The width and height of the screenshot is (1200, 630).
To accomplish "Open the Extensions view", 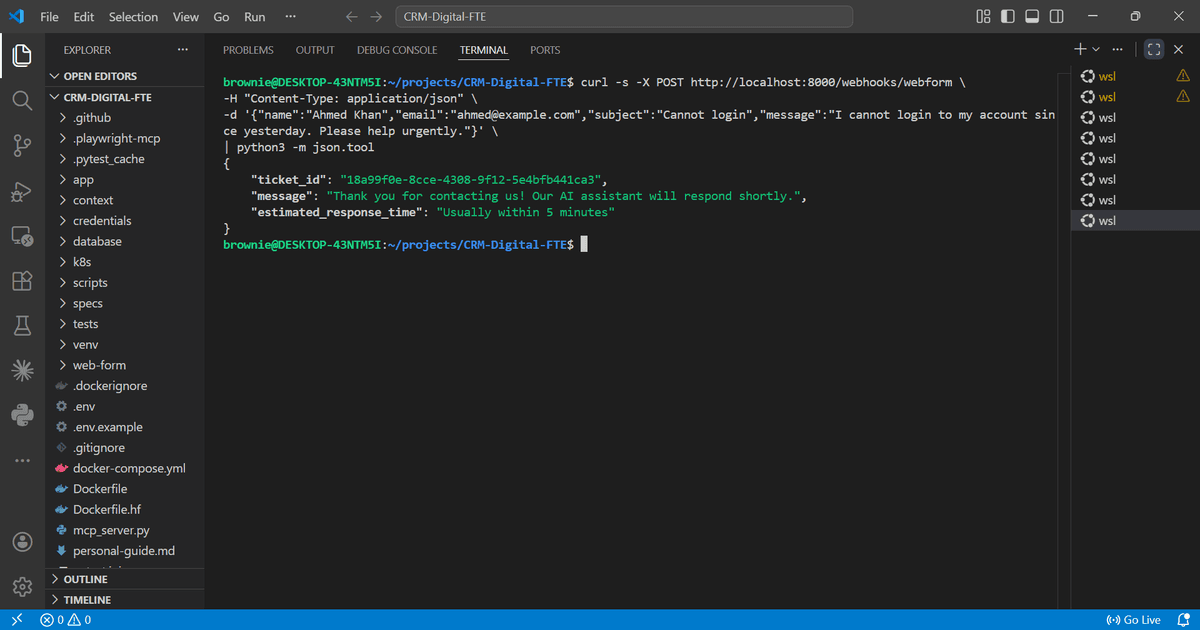I will 21,281.
